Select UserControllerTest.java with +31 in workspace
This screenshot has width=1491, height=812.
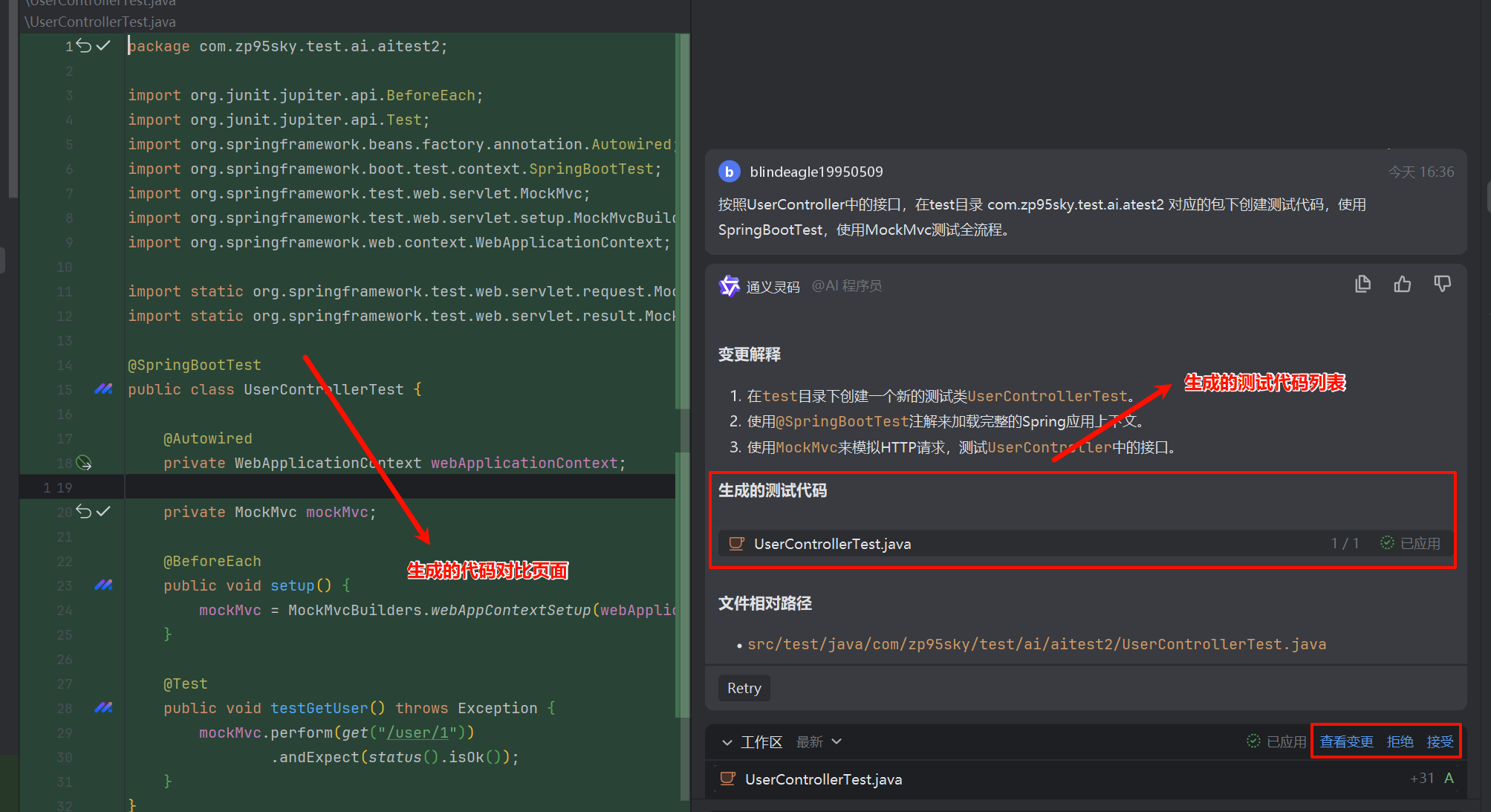tap(823, 779)
